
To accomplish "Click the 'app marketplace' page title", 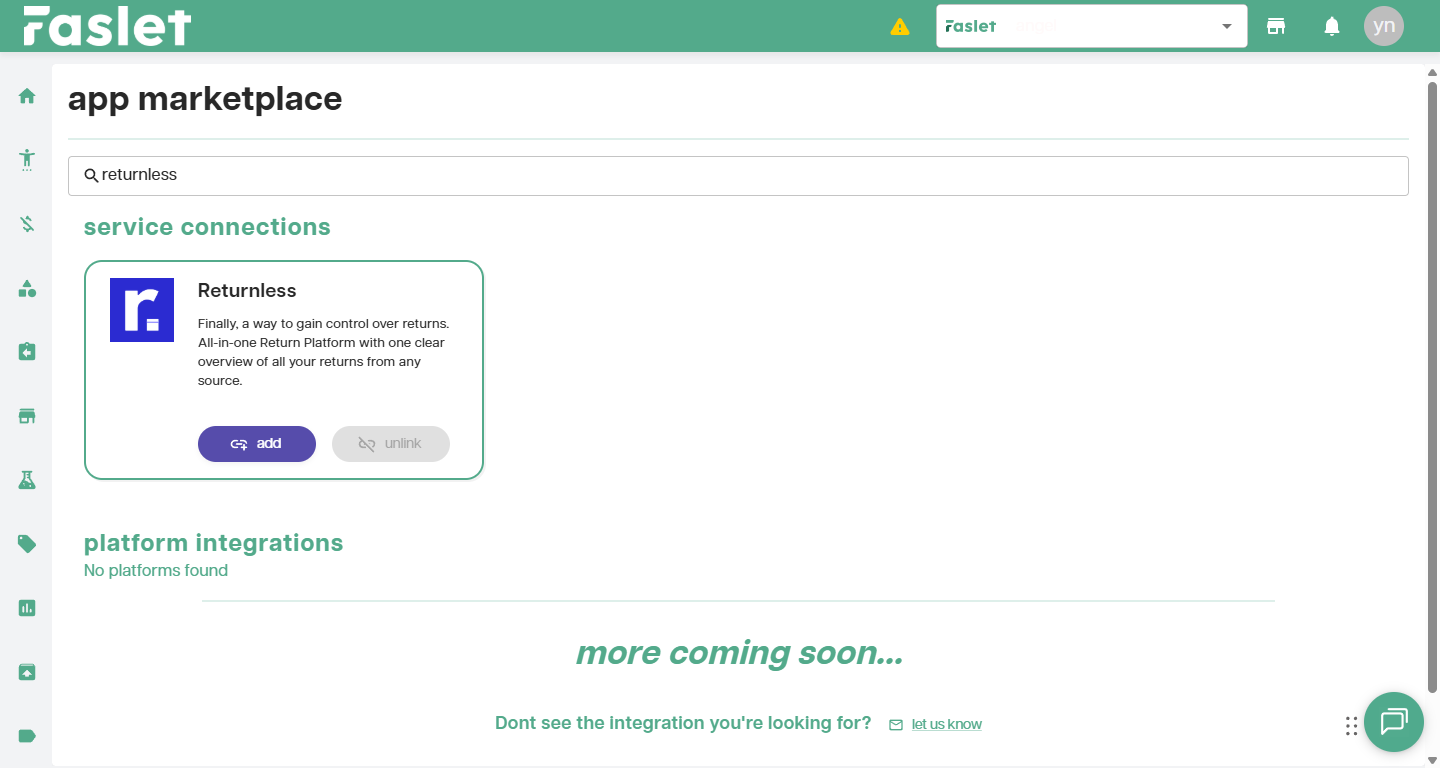I will pyautogui.click(x=205, y=99).
